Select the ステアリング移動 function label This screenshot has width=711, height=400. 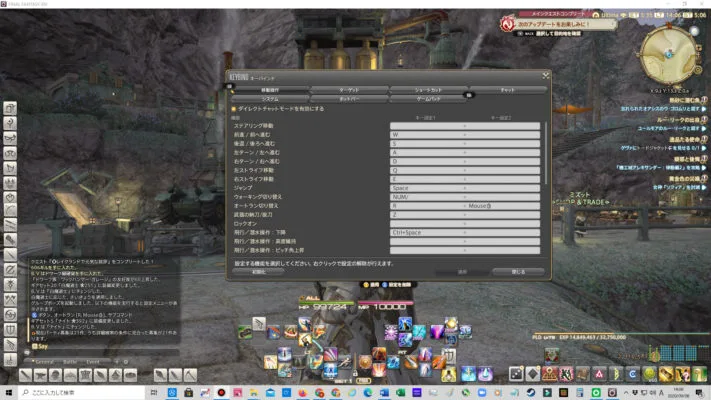click(253, 126)
